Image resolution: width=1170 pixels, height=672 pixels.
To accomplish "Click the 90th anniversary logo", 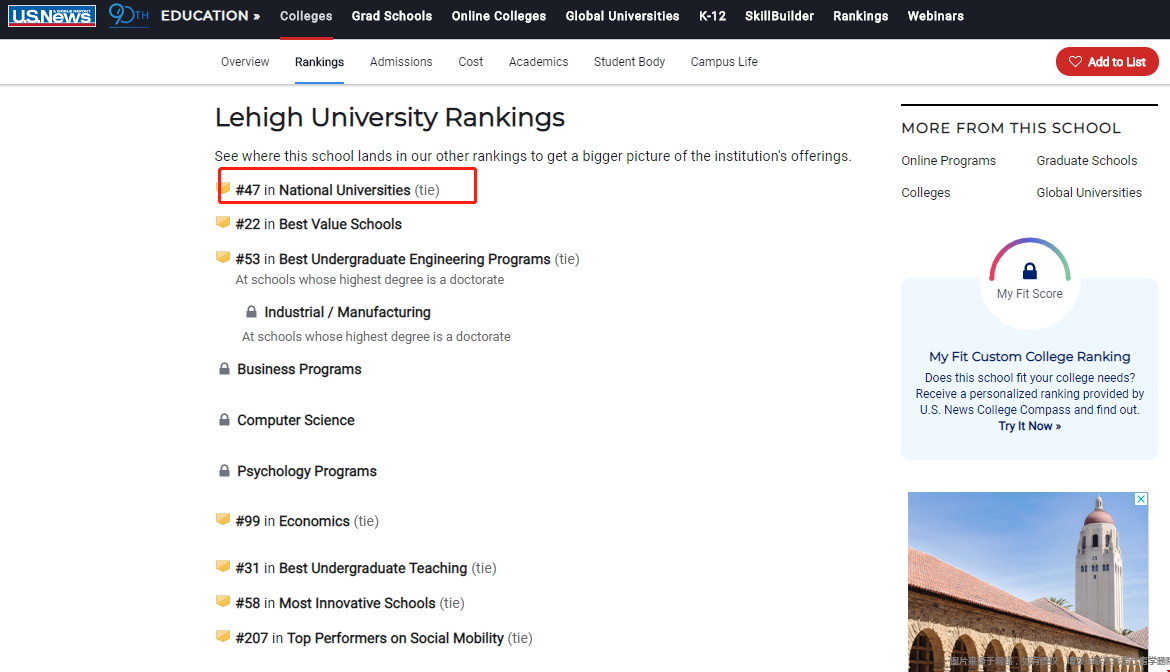I will coord(128,15).
